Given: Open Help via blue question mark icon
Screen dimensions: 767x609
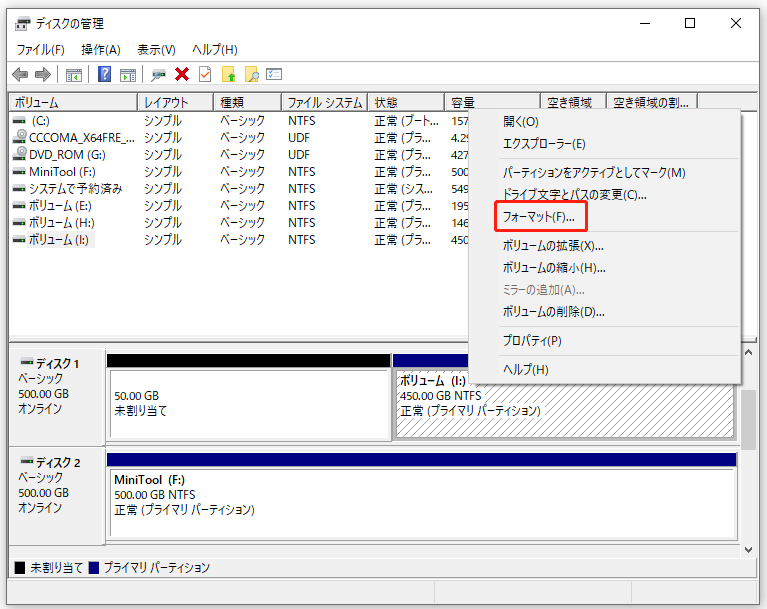Looking at the screenshot, I should pyautogui.click(x=104, y=74).
